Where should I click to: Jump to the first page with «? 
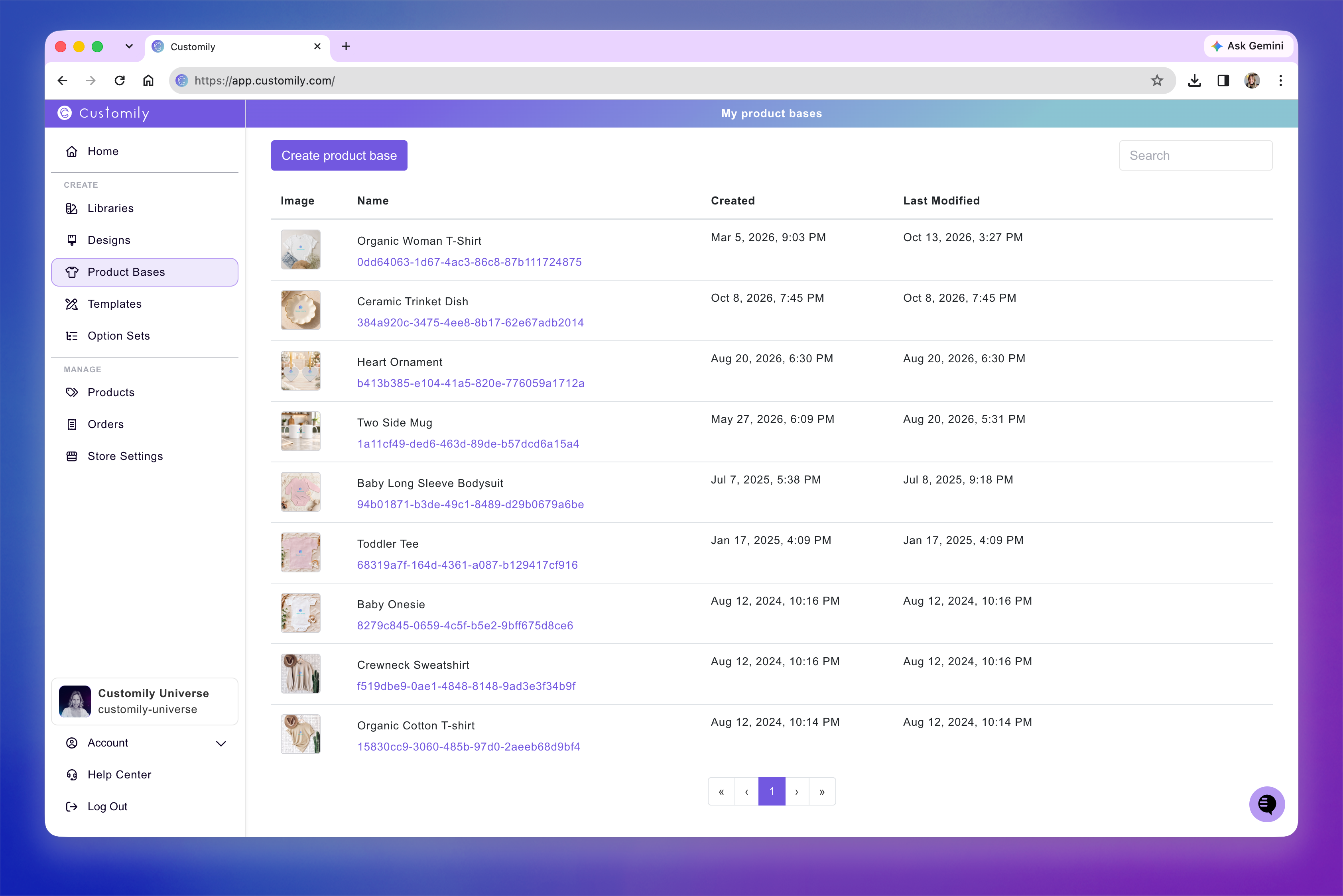[721, 792]
